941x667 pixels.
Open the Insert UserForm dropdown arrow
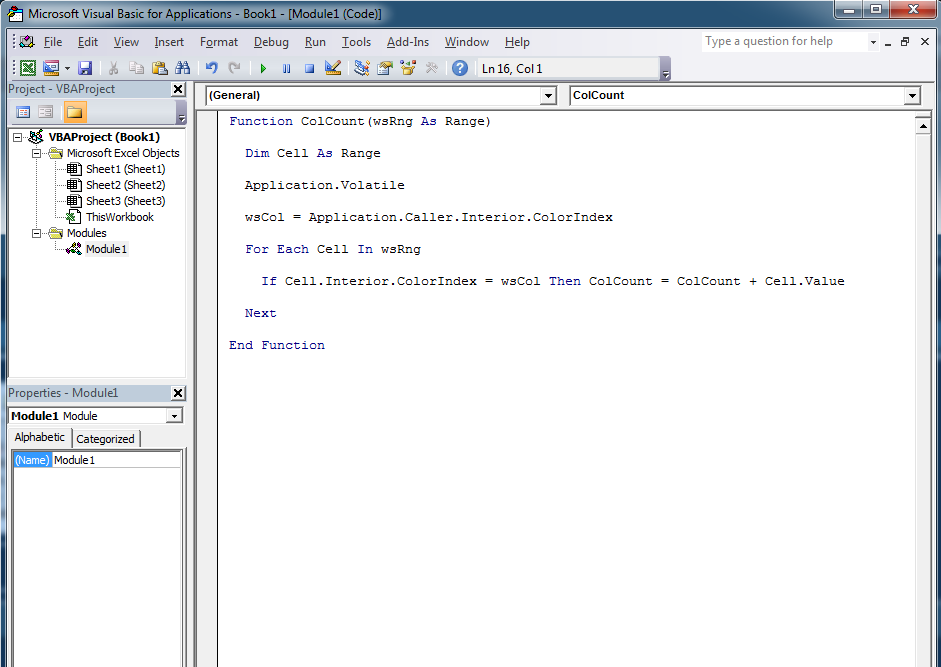[x=67, y=68]
